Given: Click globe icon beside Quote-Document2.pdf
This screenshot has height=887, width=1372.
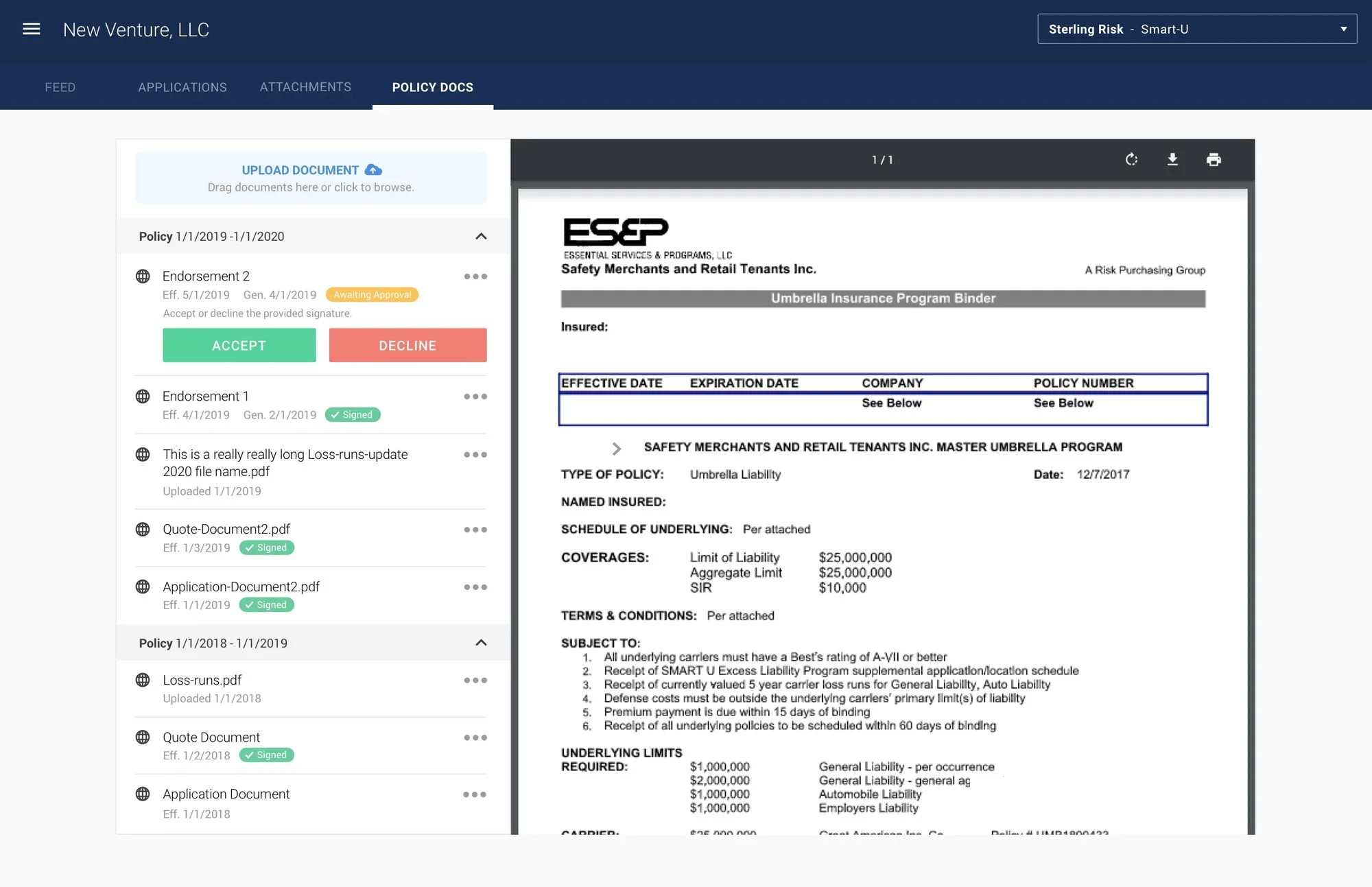Looking at the screenshot, I should coord(143,529).
